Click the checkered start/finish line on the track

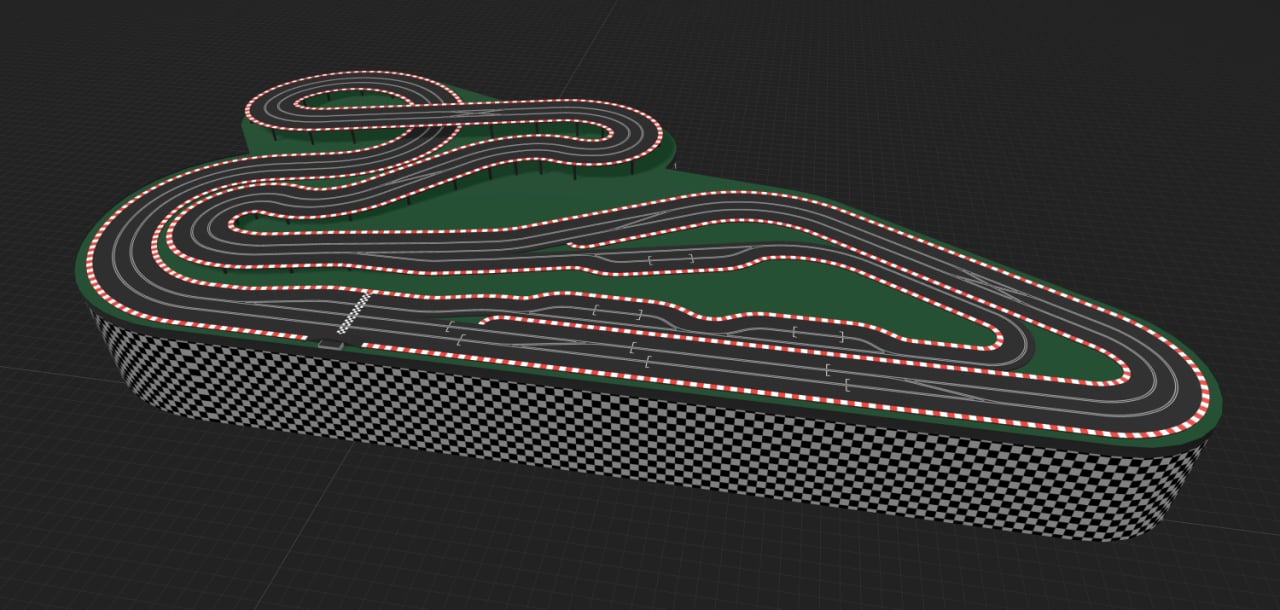pyautogui.click(x=353, y=313)
